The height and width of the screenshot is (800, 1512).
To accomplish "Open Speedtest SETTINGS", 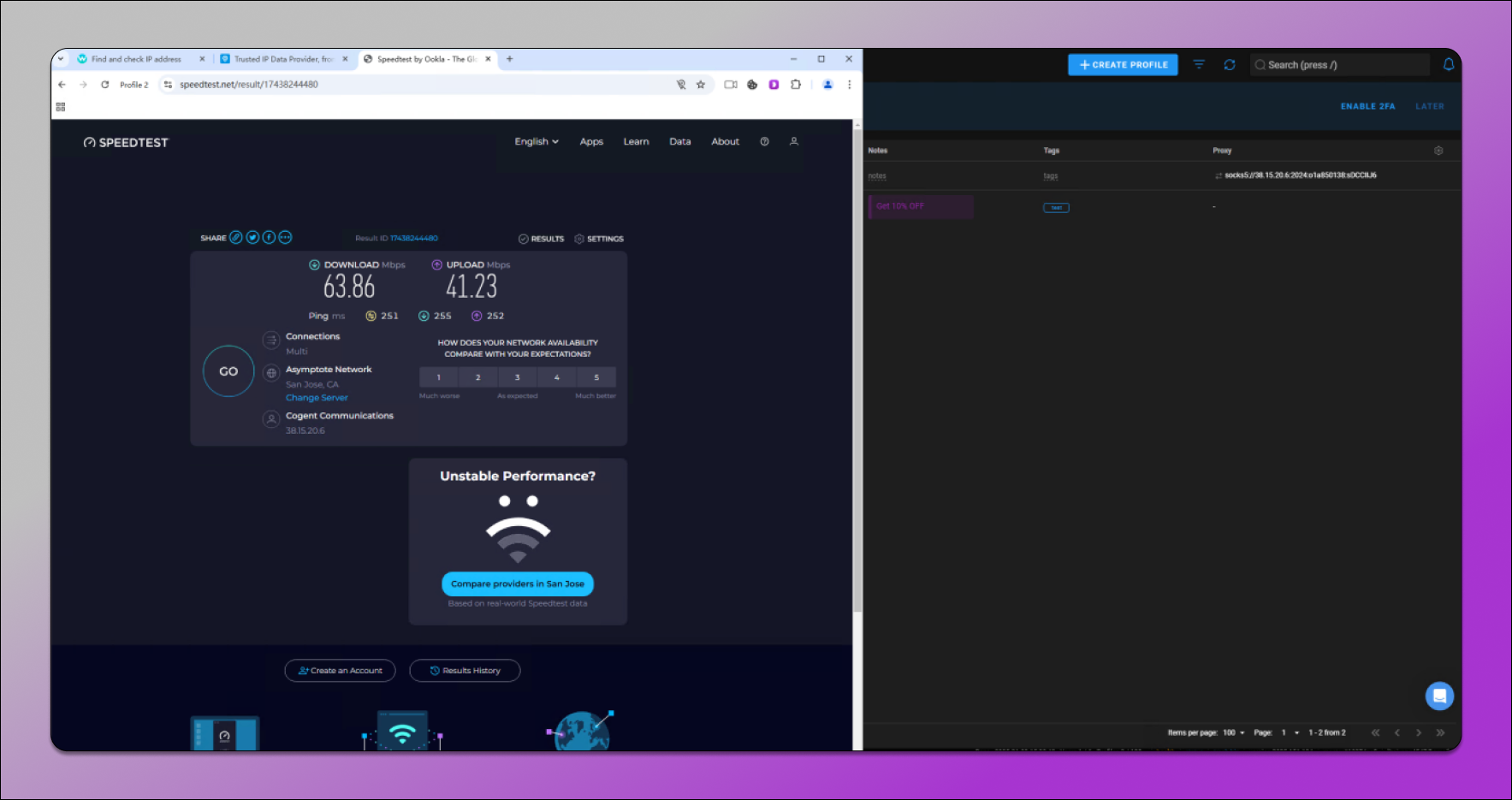I will 599,239.
